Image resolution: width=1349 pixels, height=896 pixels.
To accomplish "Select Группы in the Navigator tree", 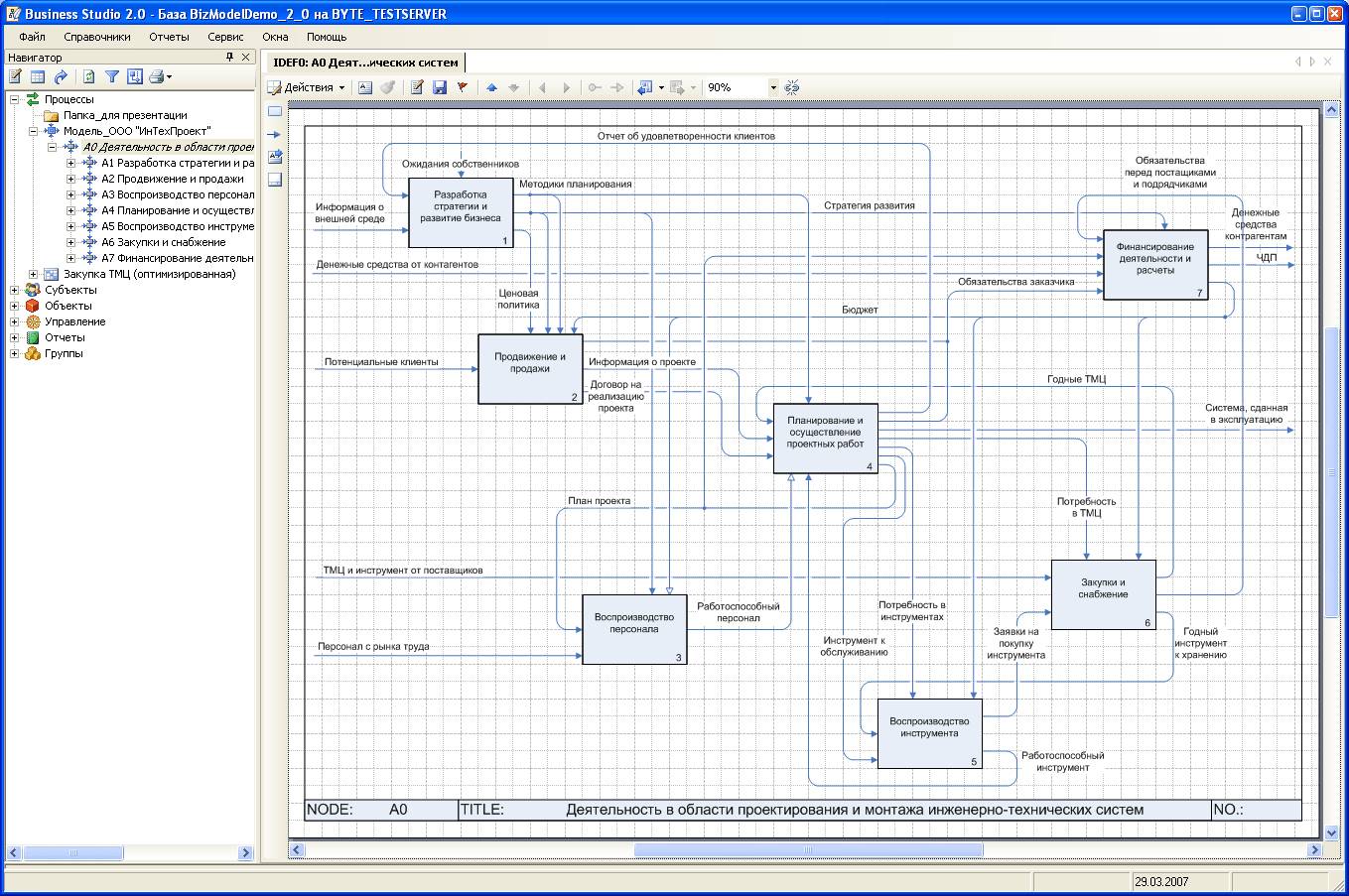I will [x=64, y=353].
